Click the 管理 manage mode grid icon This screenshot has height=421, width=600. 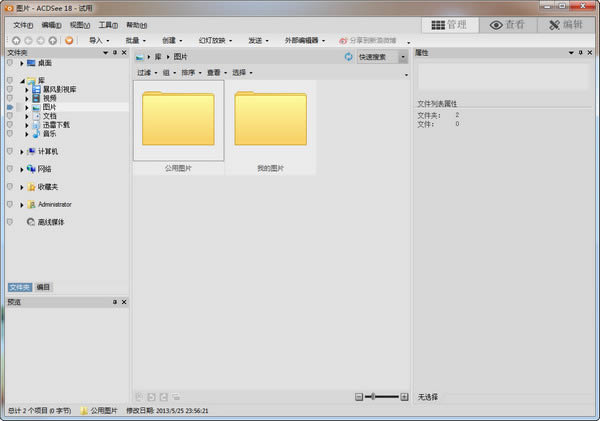tap(438, 25)
